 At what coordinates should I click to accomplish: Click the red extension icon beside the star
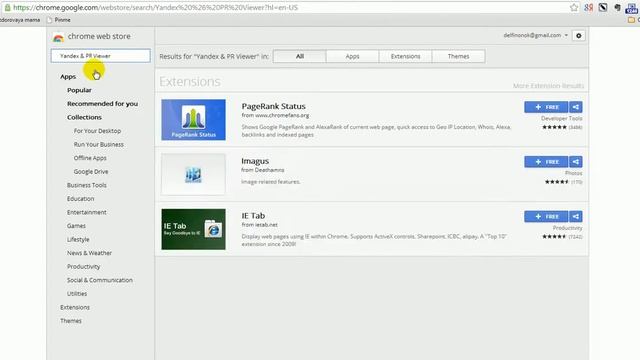pos(588,7)
